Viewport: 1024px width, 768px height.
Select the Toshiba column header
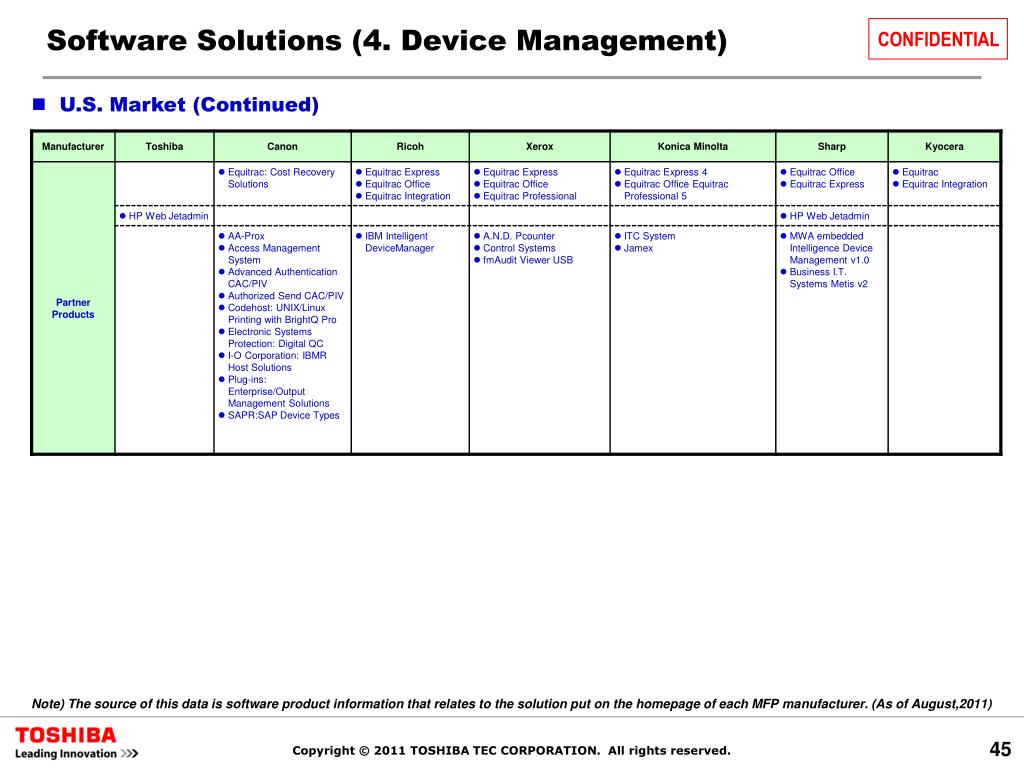(165, 146)
